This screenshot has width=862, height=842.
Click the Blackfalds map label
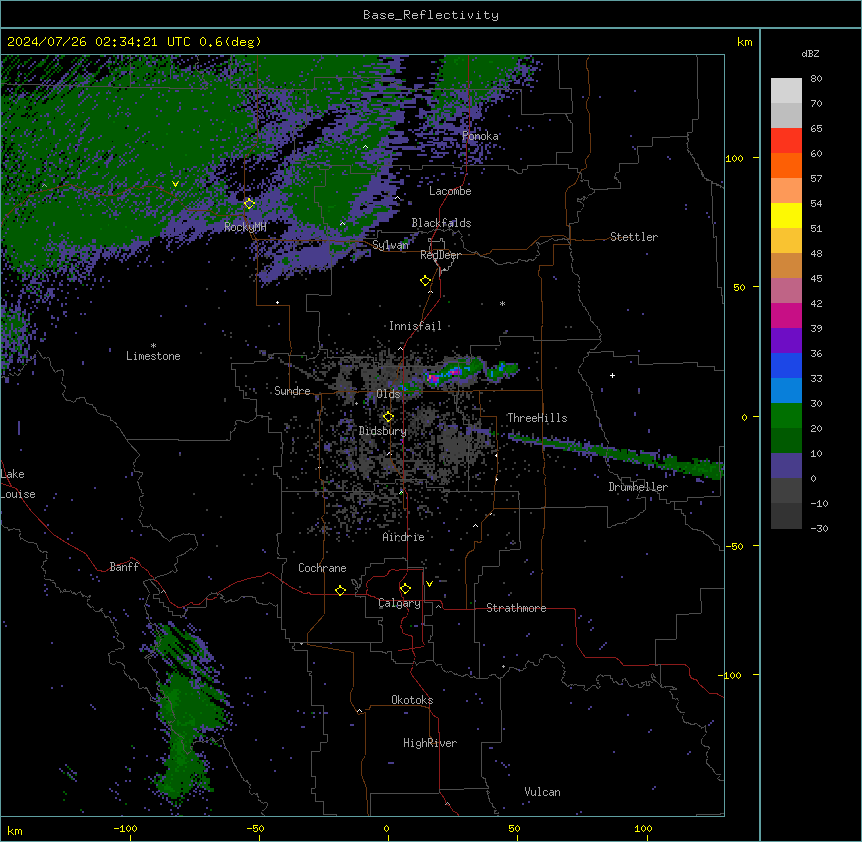pyautogui.click(x=441, y=223)
